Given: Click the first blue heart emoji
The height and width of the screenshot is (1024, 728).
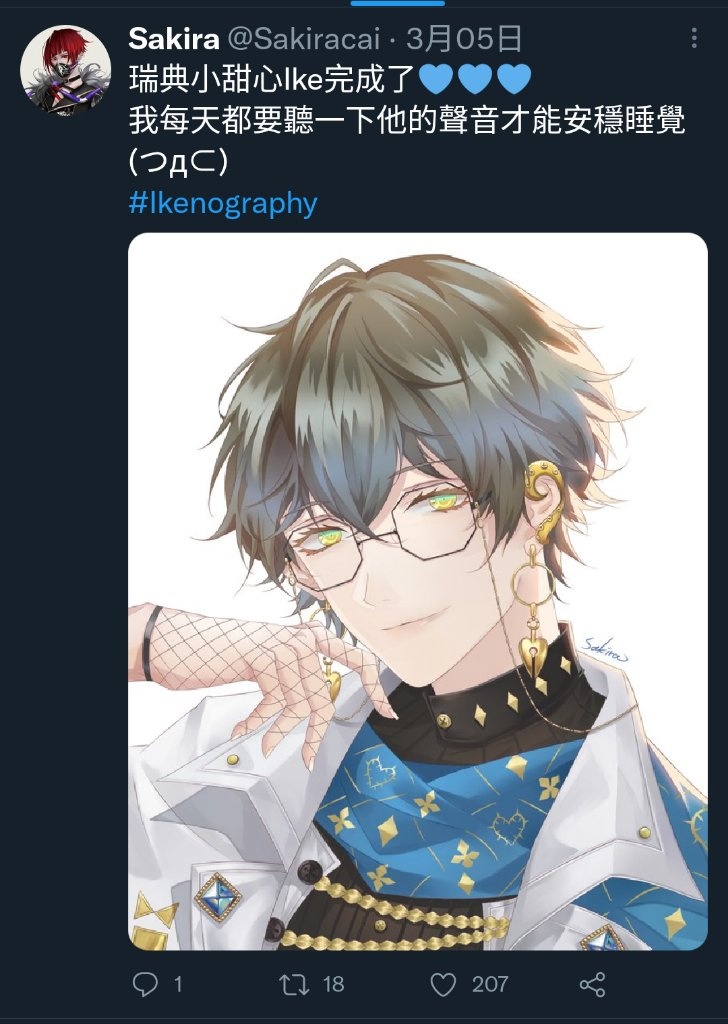Looking at the screenshot, I should pyautogui.click(x=435, y=80).
